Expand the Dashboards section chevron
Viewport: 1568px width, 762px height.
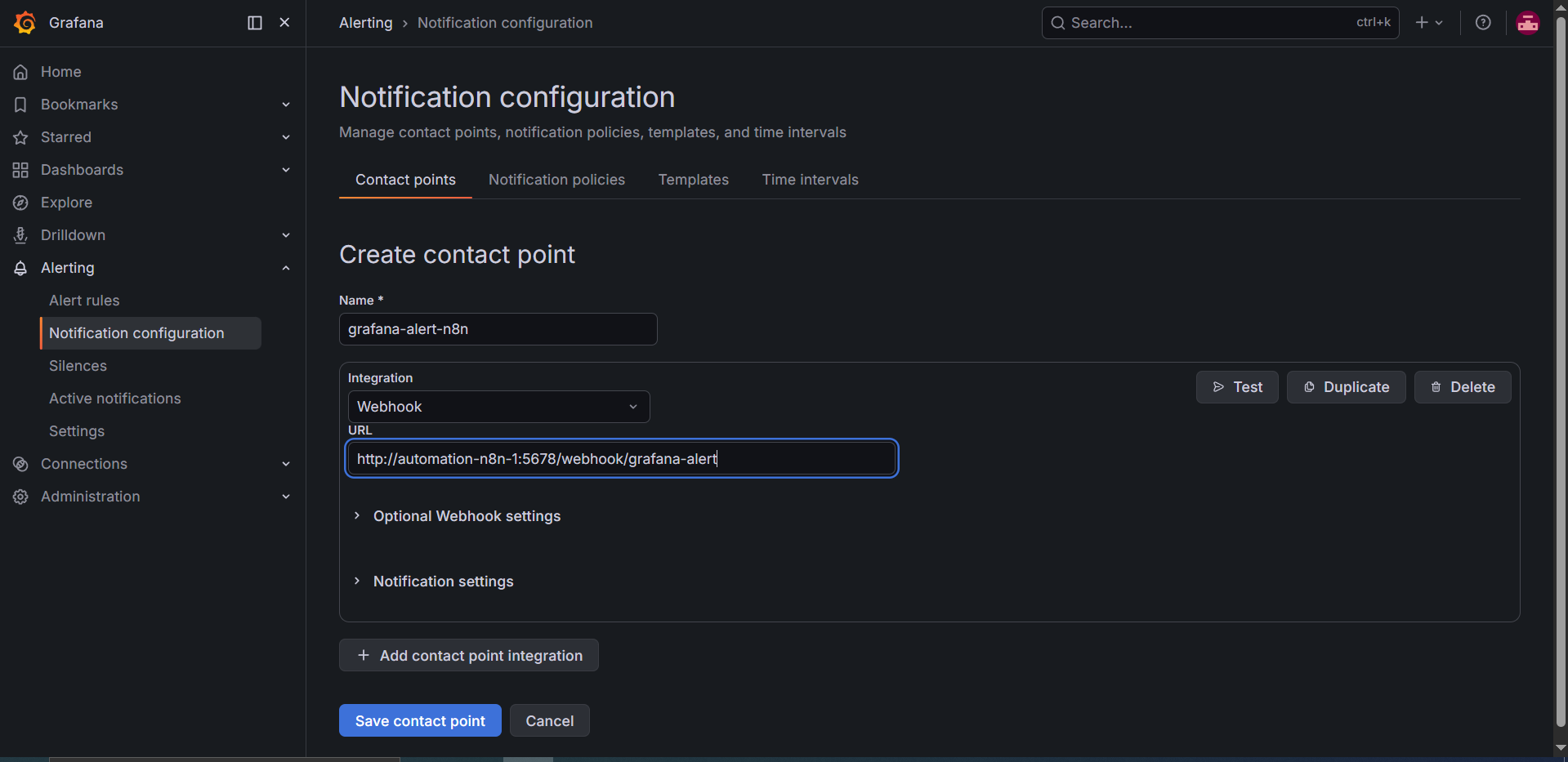[x=286, y=170]
